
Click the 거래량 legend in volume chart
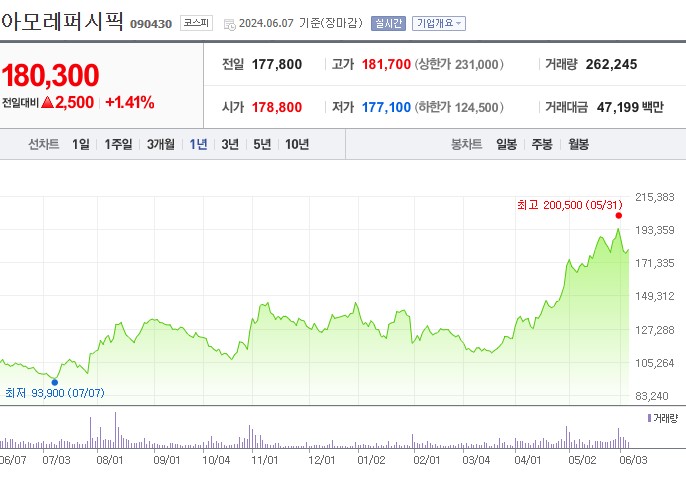point(662,419)
